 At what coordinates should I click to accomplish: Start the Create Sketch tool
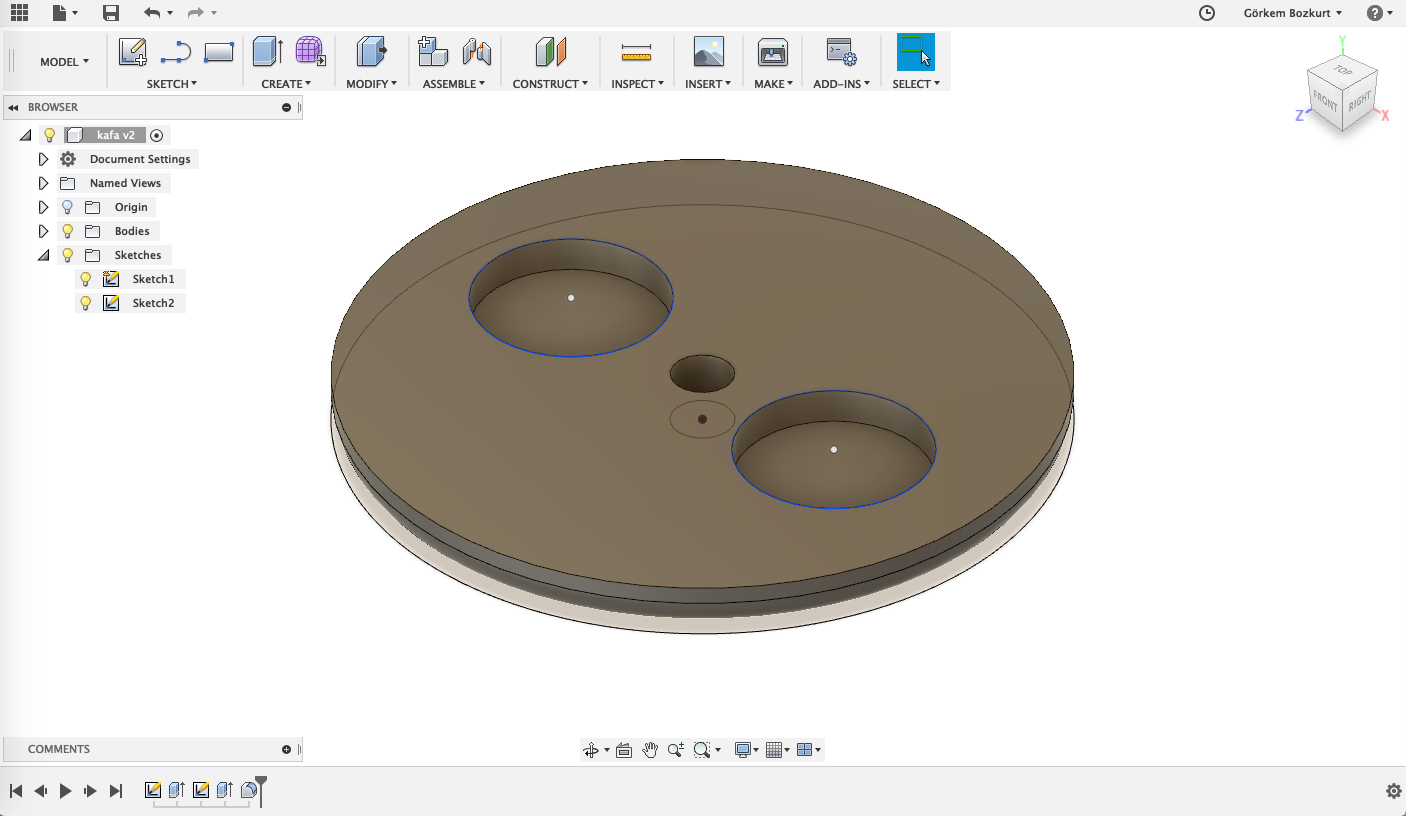(133, 52)
